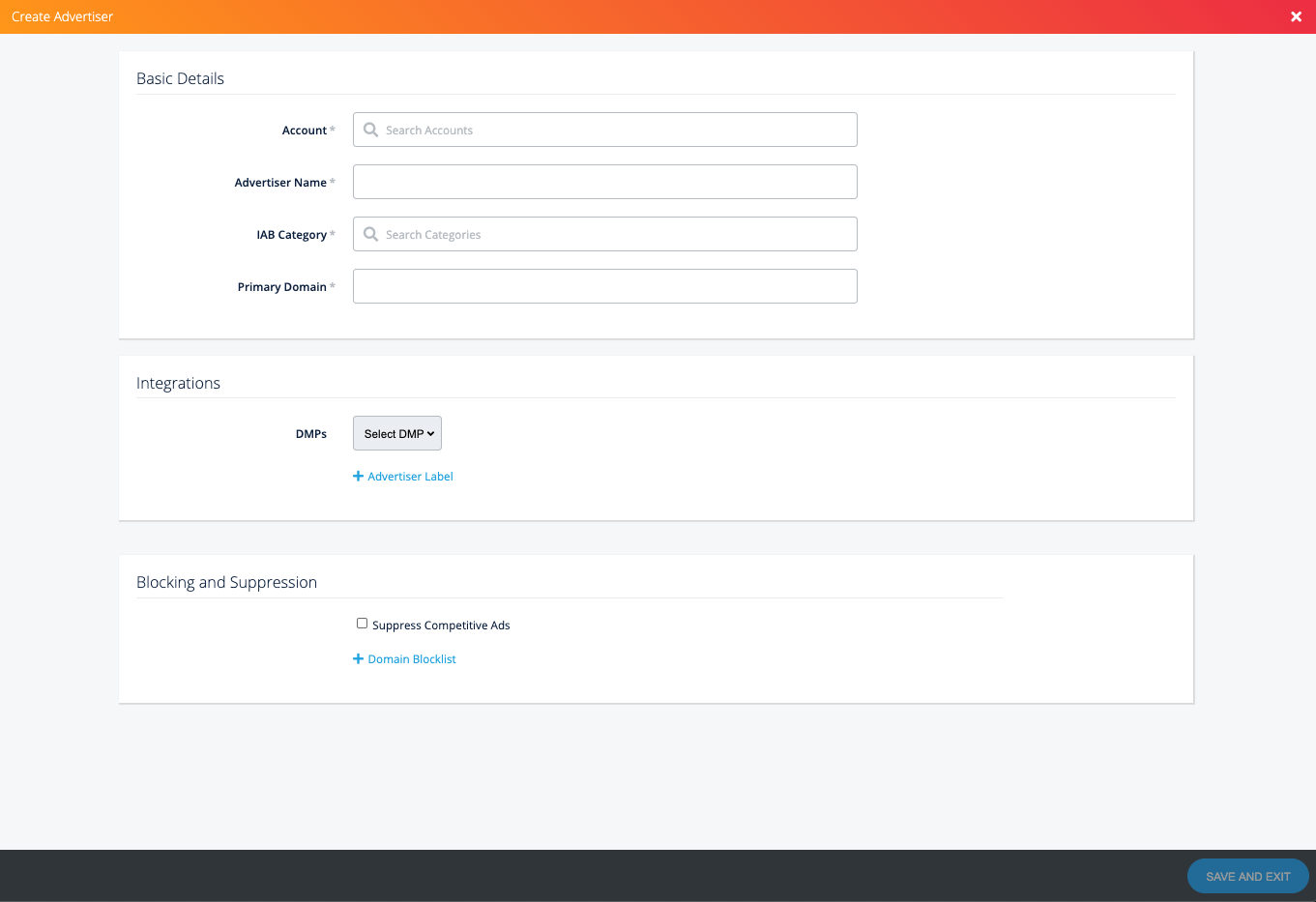Viewport: 1316px width, 902px height.
Task: Click the plus icon beside Domain Blocklist
Action: click(x=358, y=659)
